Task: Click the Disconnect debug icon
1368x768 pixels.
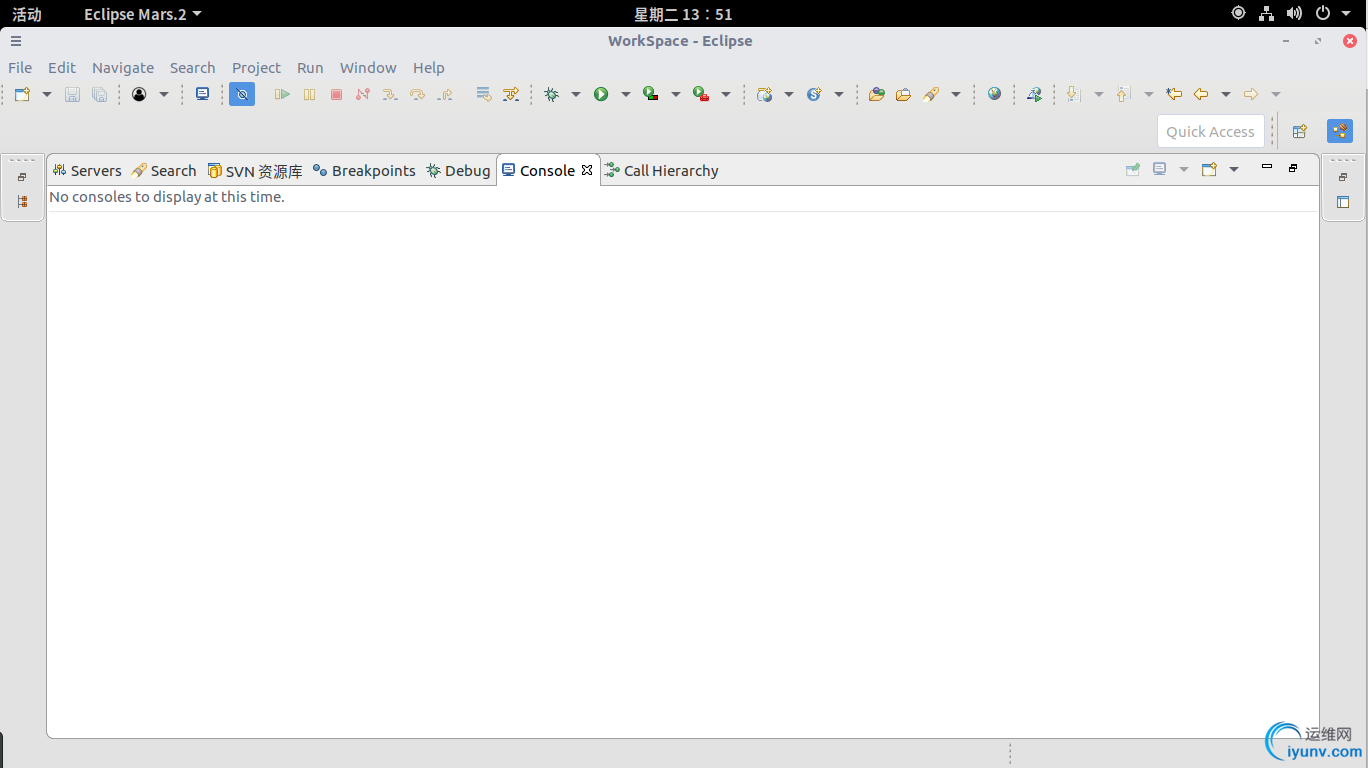Action: point(363,94)
